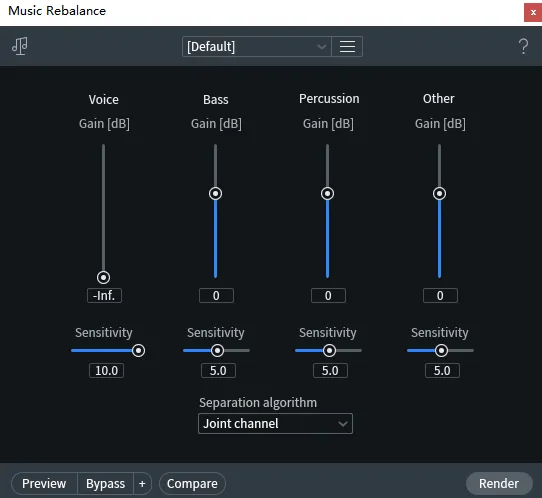Screen dimensions: 542x498
Task: Click the Compare button
Action: click(x=192, y=483)
